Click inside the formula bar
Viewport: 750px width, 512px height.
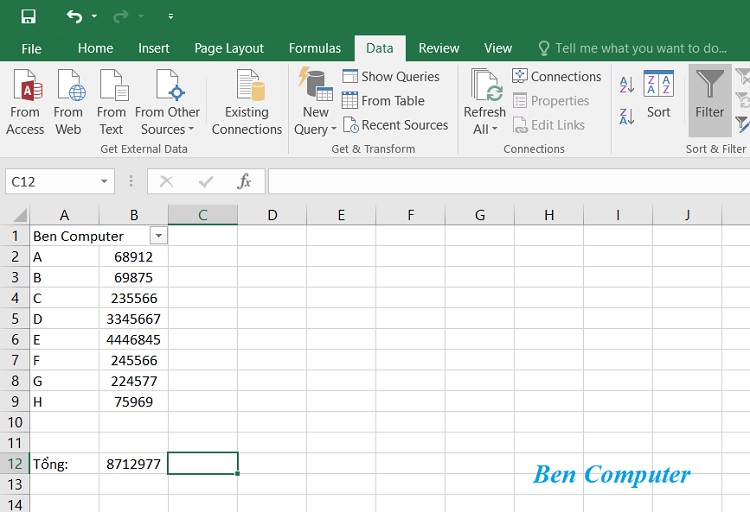point(509,182)
